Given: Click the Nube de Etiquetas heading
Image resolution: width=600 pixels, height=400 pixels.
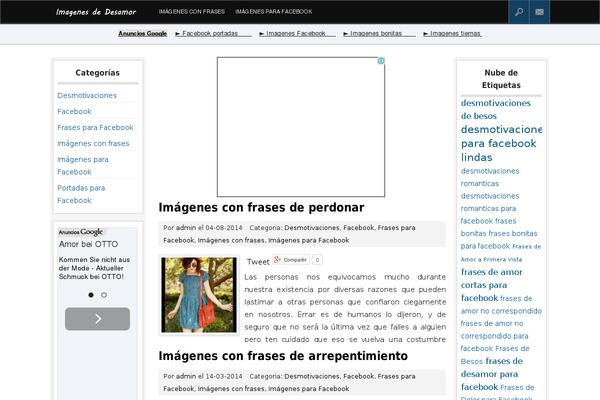Looking at the screenshot, I should 501,79.
